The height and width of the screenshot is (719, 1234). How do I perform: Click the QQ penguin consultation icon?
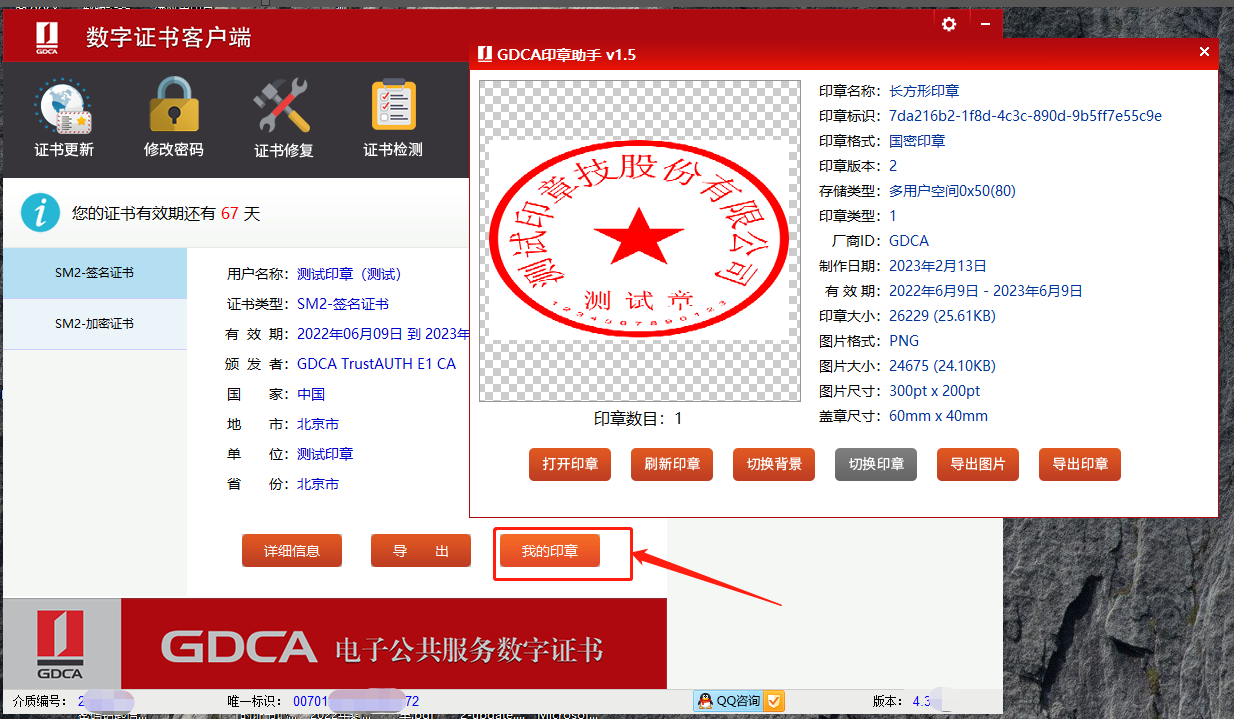pyautogui.click(x=706, y=701)
